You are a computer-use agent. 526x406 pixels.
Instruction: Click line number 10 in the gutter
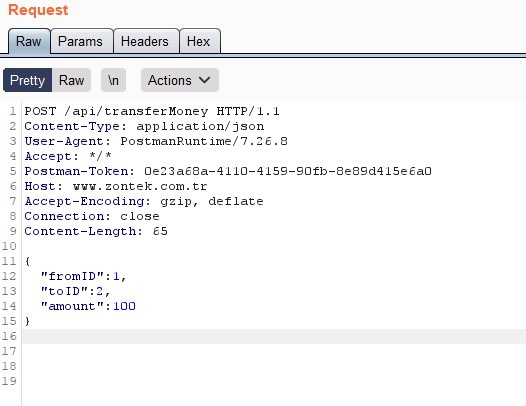point(9,246)
